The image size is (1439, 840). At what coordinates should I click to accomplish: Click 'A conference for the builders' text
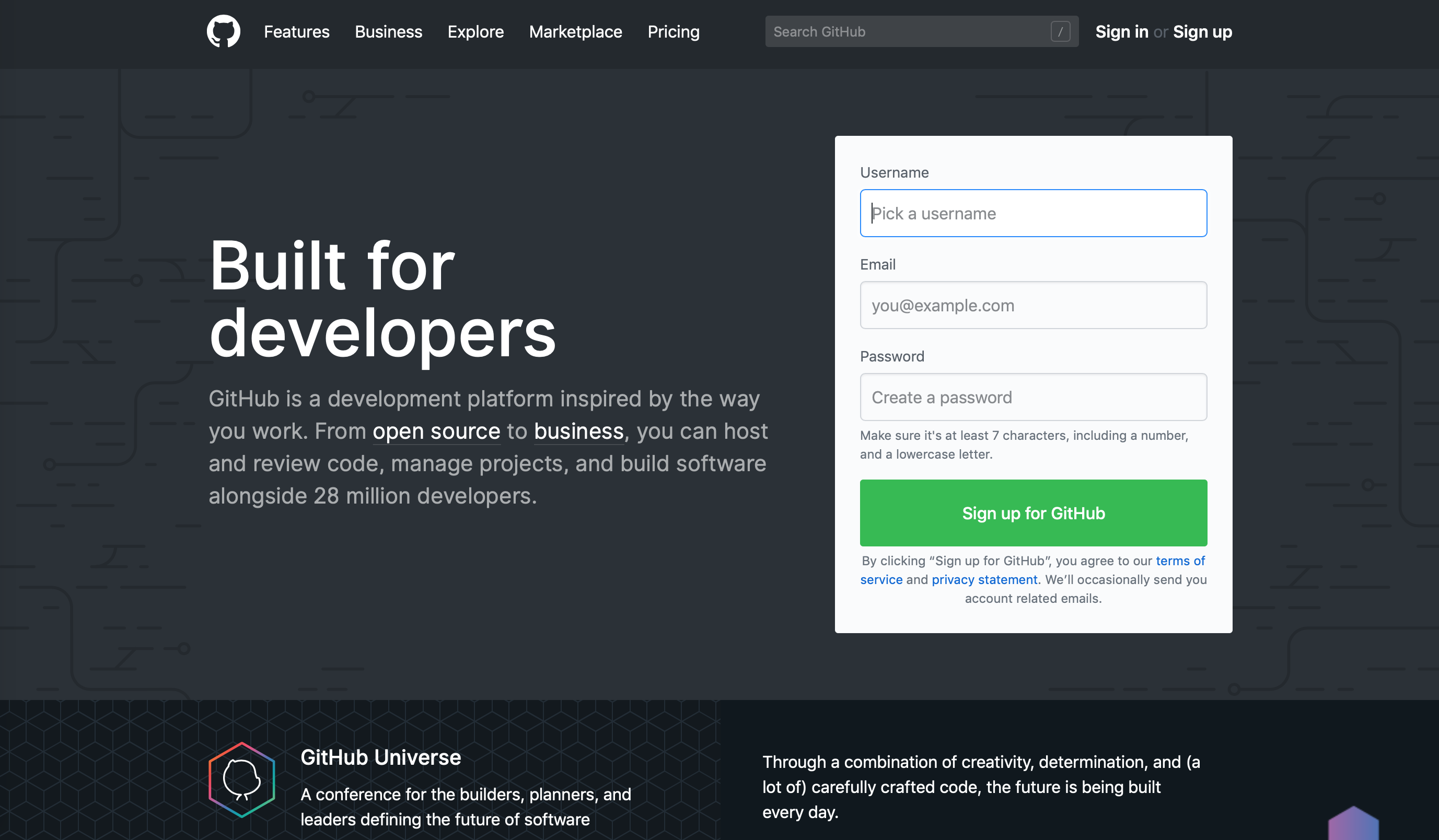point(466,807)
